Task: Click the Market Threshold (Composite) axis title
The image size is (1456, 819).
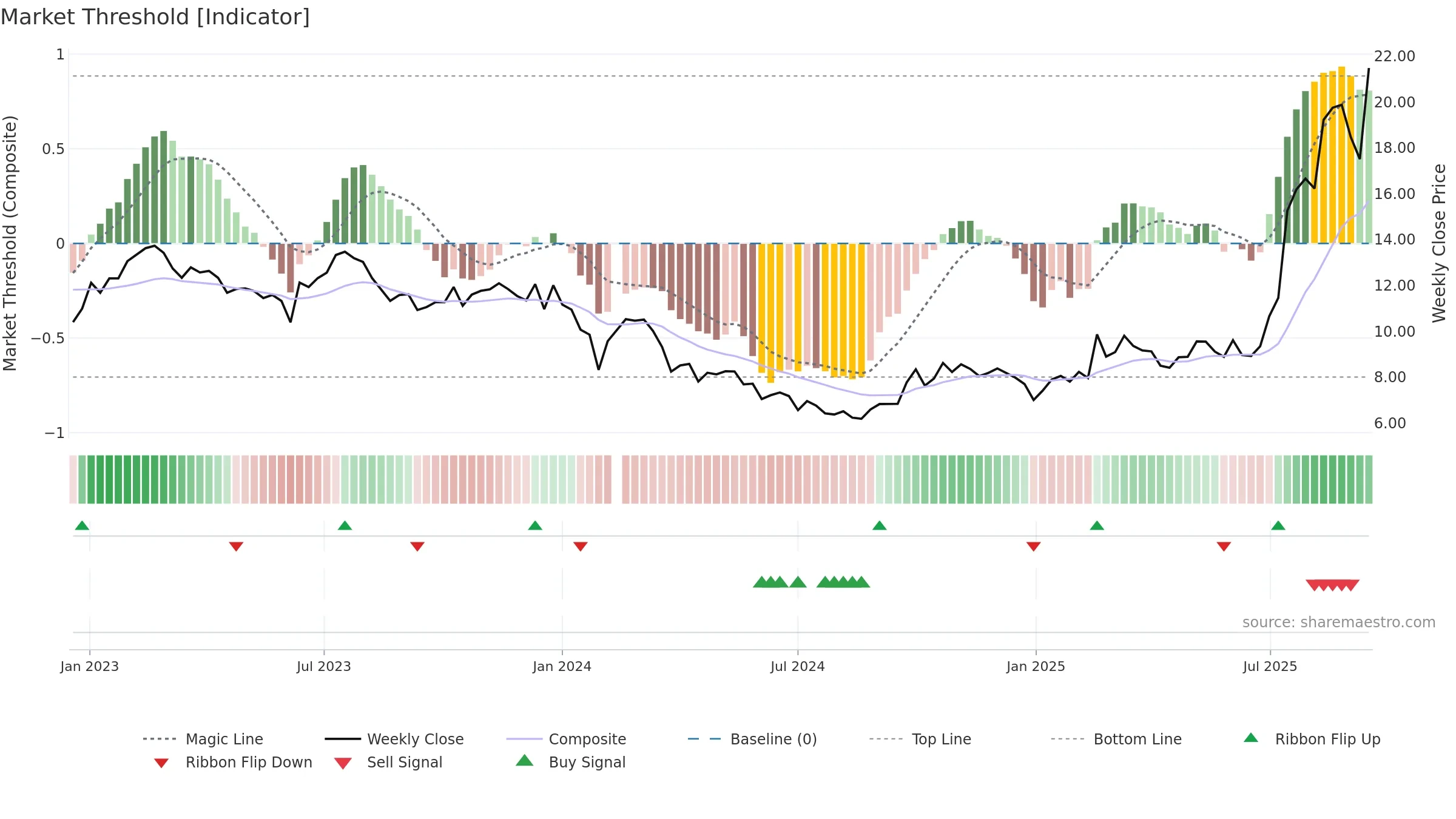Action: pos(10,243)
